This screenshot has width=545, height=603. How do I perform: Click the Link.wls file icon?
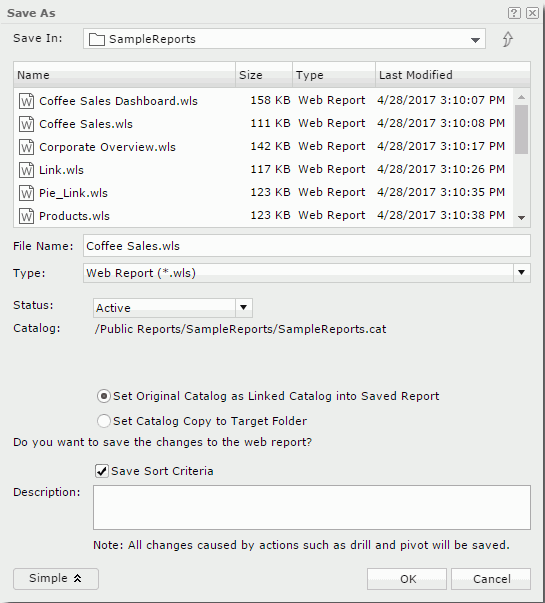click(26, 170)
